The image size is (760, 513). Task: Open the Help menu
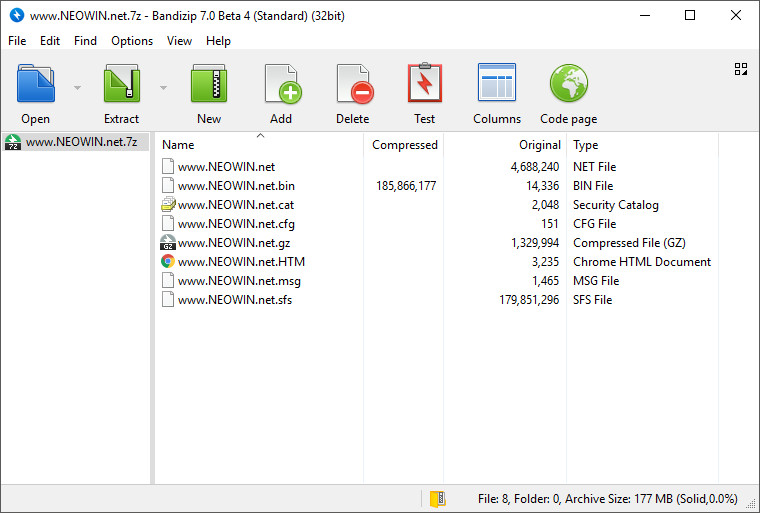click(x=218, y=41)
